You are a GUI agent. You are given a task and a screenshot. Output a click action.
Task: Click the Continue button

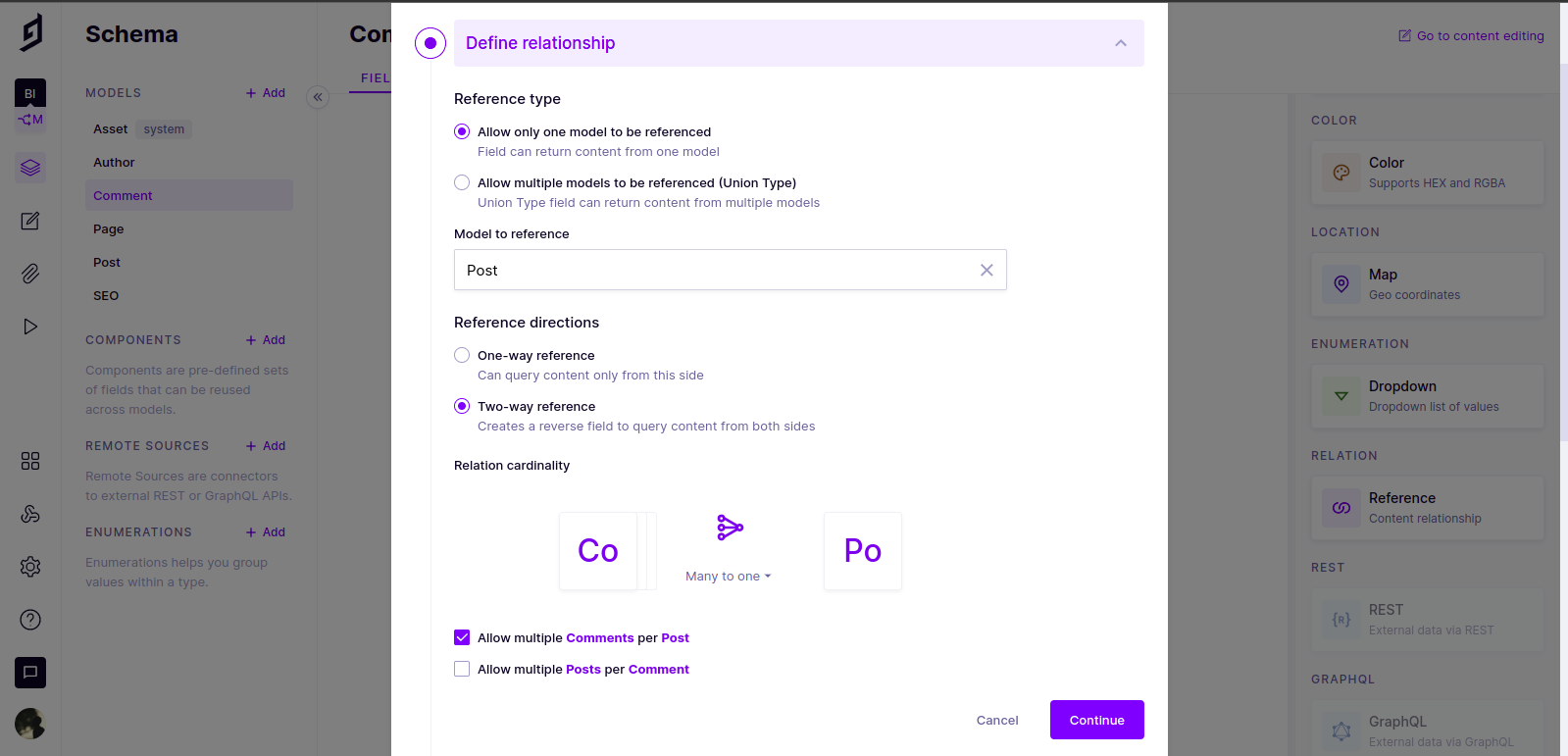1096,720
